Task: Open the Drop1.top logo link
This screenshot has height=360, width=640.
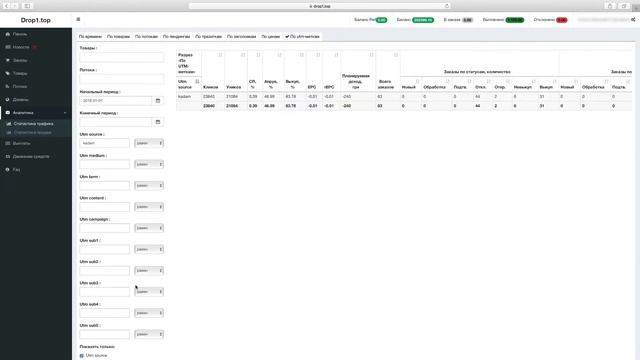Action: 36,20
